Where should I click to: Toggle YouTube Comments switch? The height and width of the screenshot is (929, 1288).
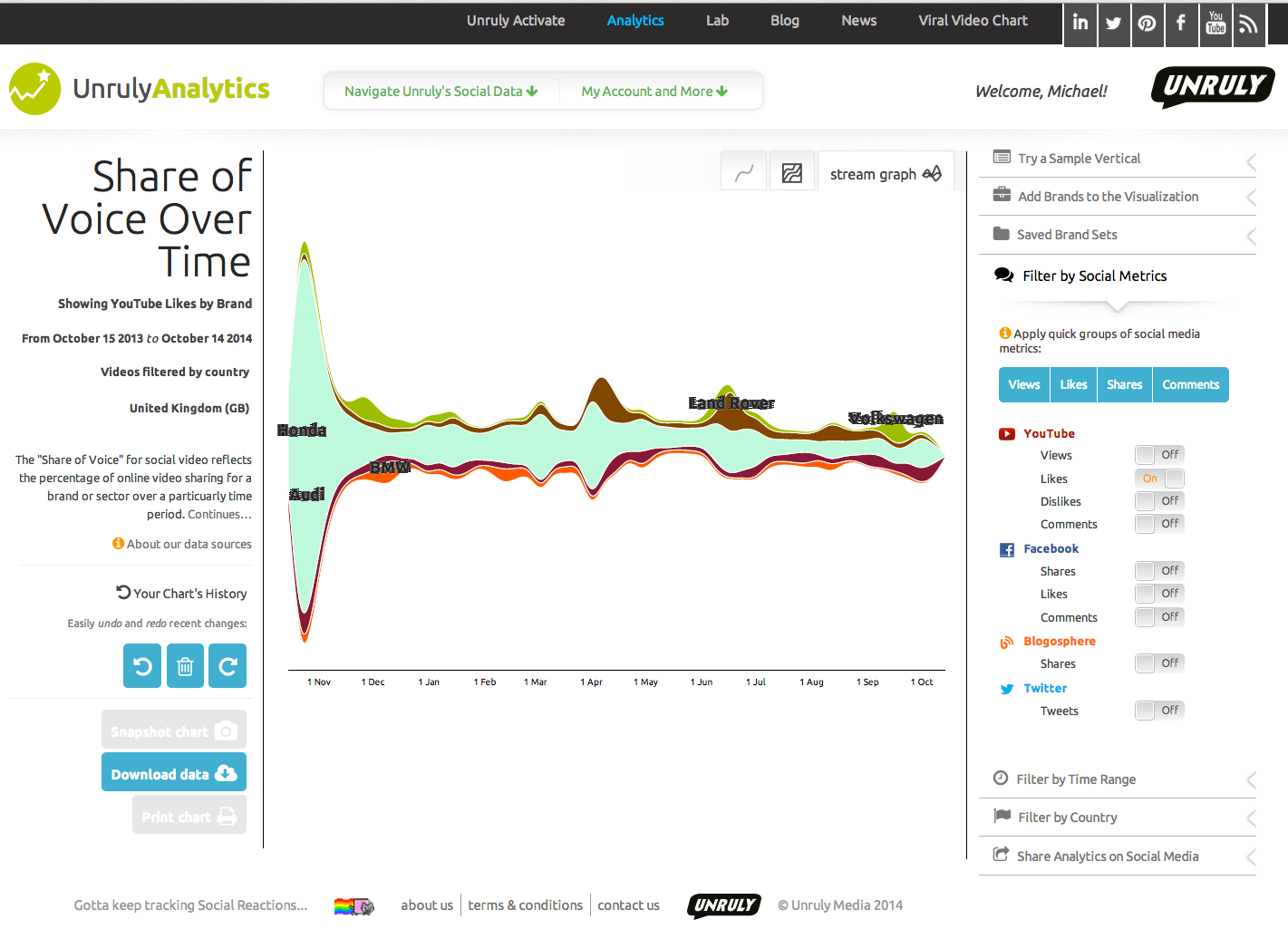pyautogui.click(x=1159, y=524)
